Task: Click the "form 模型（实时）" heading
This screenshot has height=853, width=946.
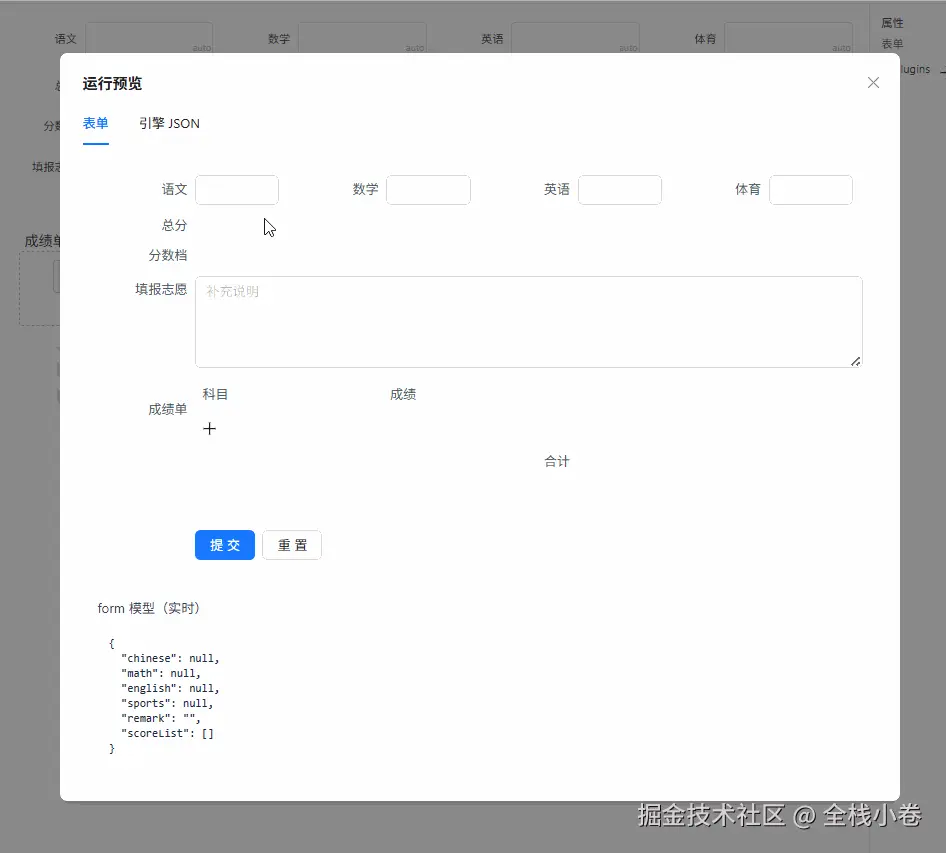Action: (x=148, y=608)
